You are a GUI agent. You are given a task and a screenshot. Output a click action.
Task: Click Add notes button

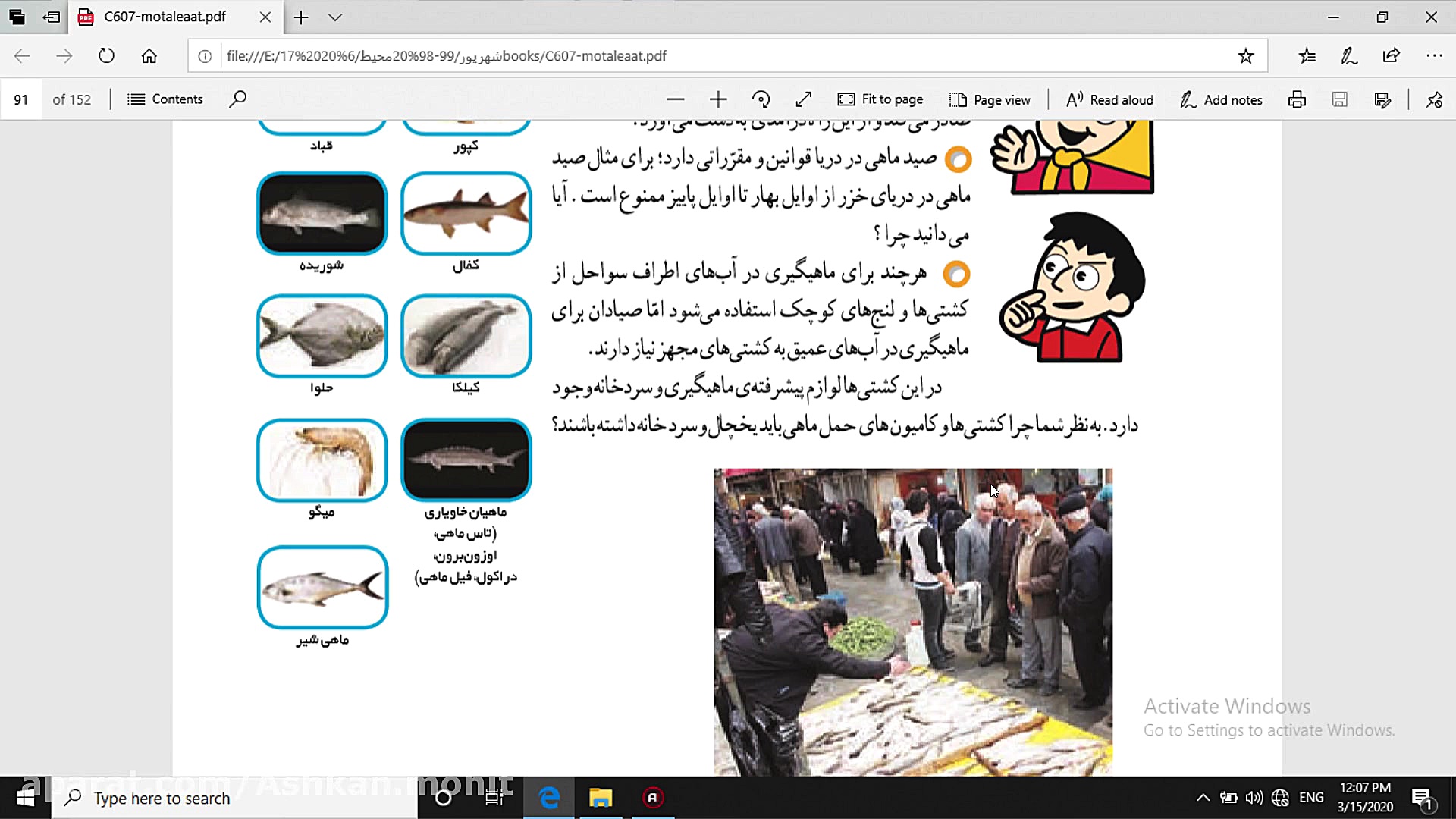coord(1221,99)
